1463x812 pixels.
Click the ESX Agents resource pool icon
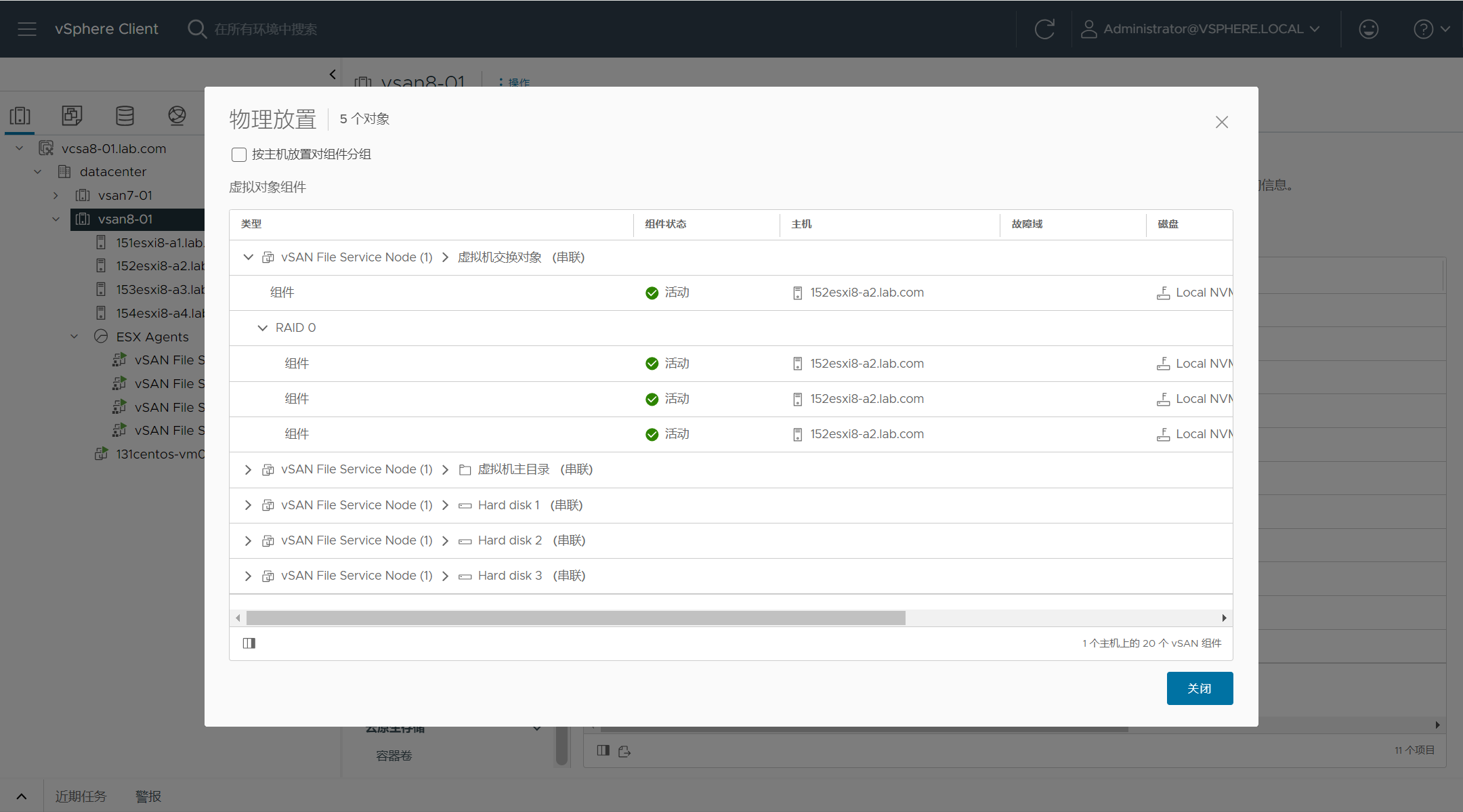[x=101, y=337]
